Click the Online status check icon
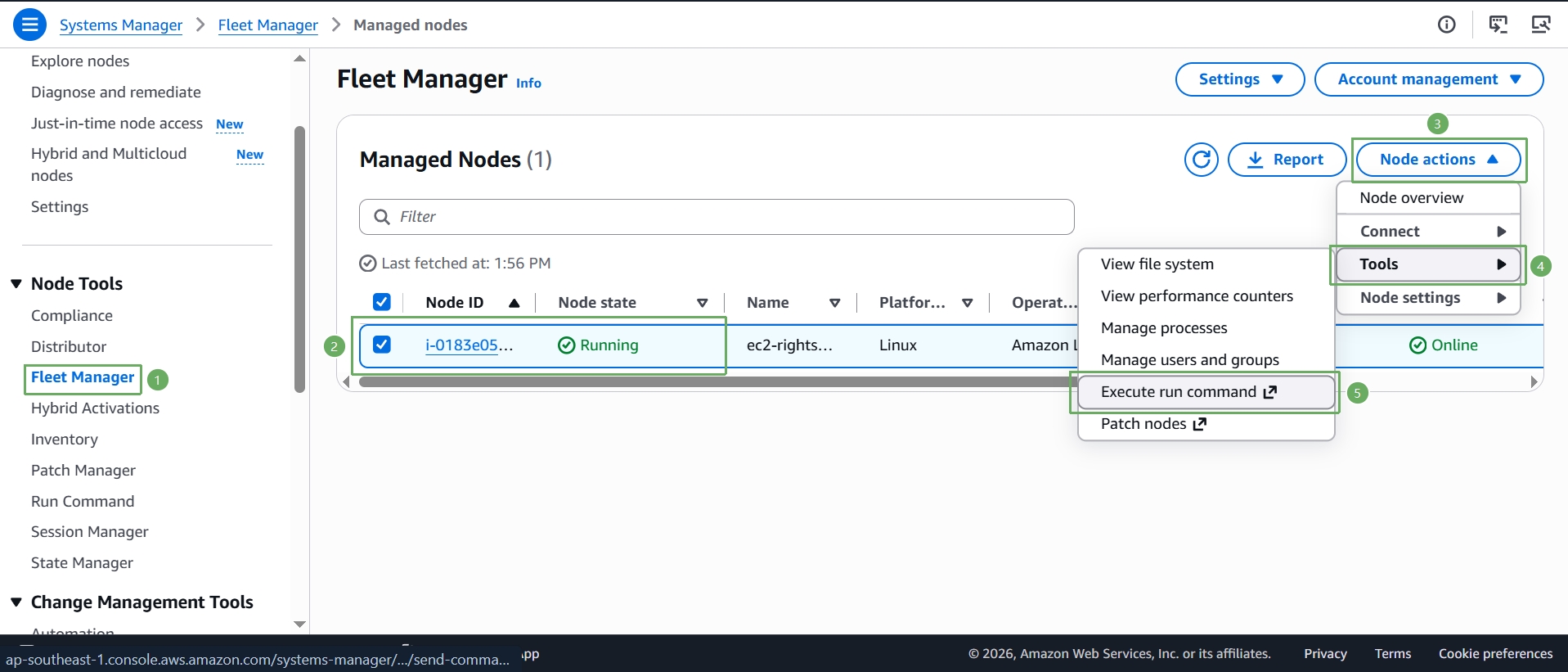The image size is (1568, 672). coord(1417,345)
